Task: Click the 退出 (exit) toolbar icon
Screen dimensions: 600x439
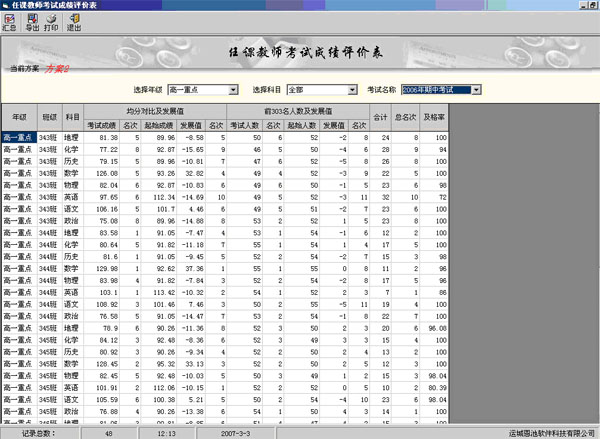Action: (x=74, y=23)
